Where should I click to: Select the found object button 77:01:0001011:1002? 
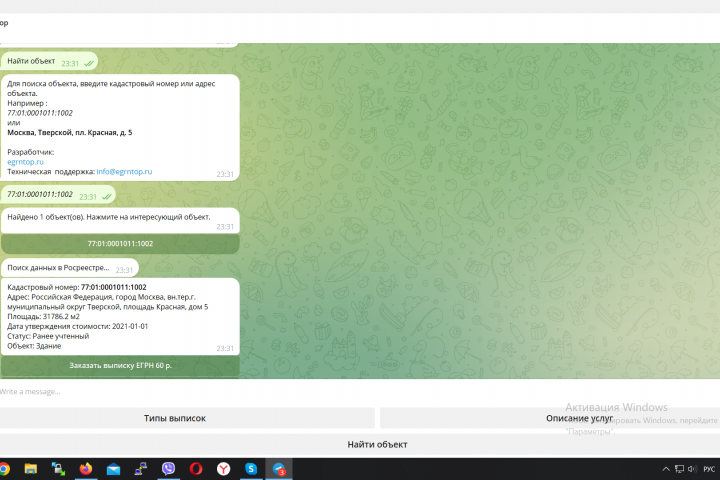click(x=120, y=244)
